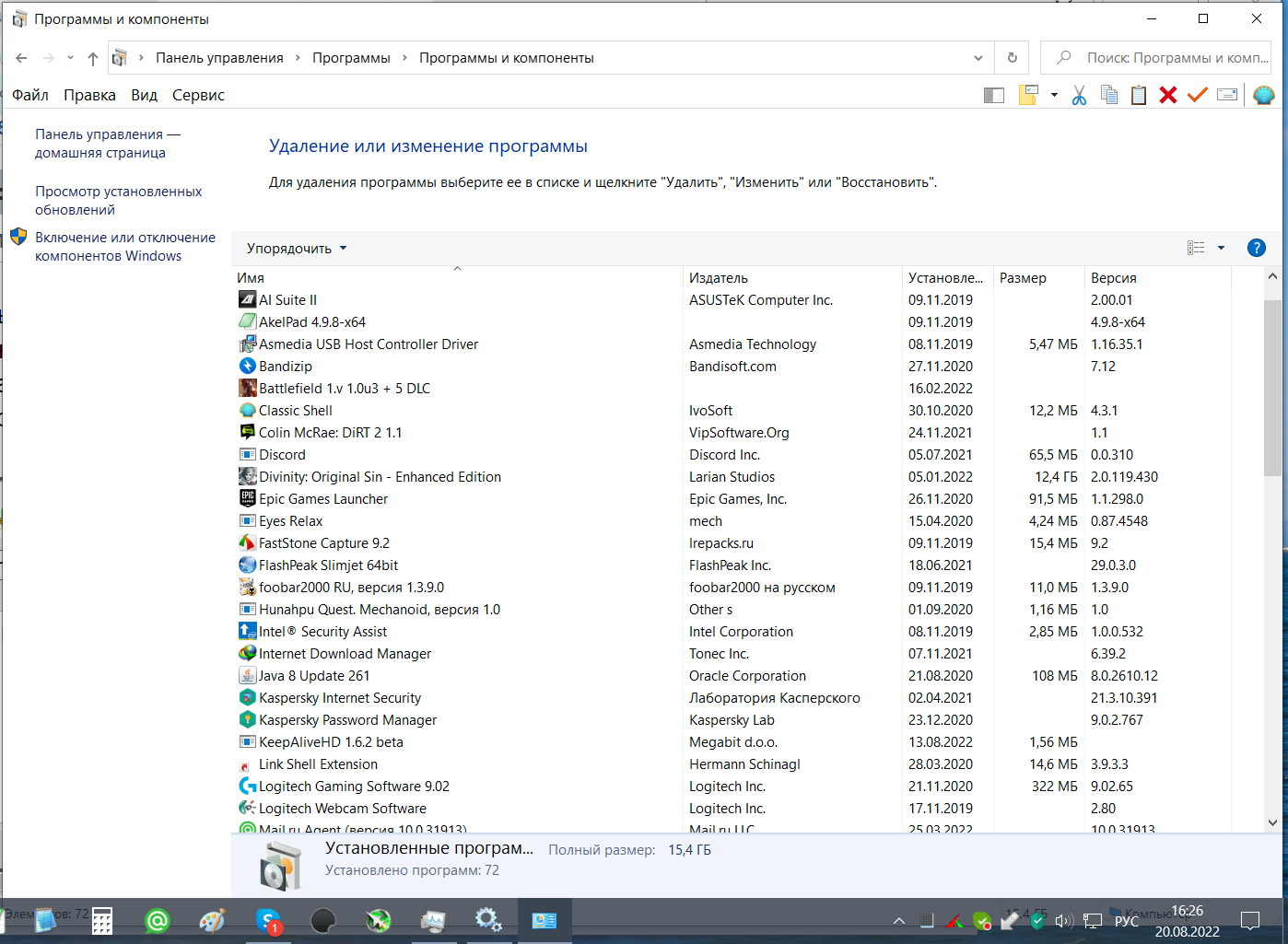The height and width of the screenshot is (944, 1288).
Task: Toggle the navigation pane toolbar icon
Action: click(994, 95)
